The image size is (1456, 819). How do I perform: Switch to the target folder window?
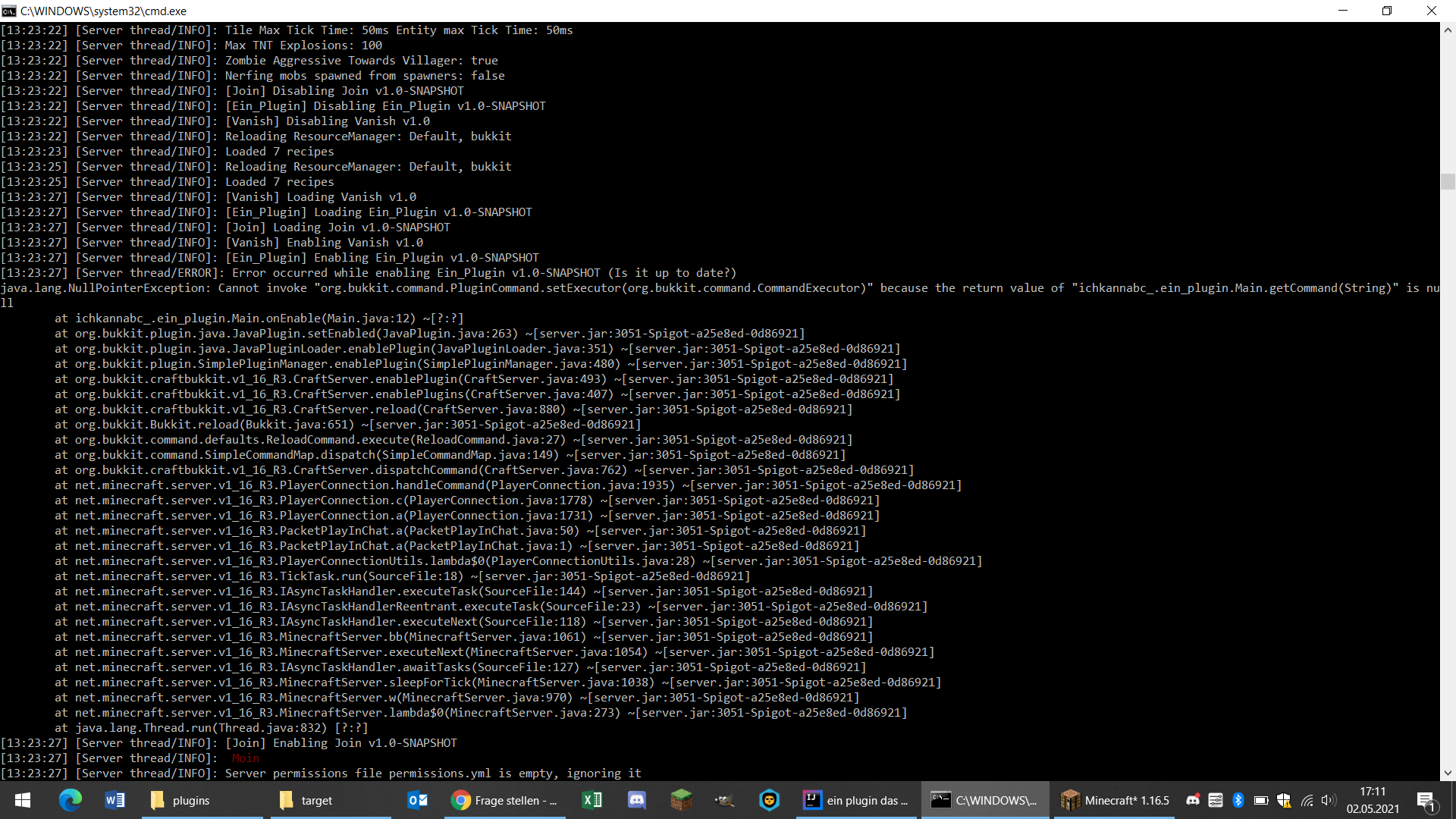(331, 800)
